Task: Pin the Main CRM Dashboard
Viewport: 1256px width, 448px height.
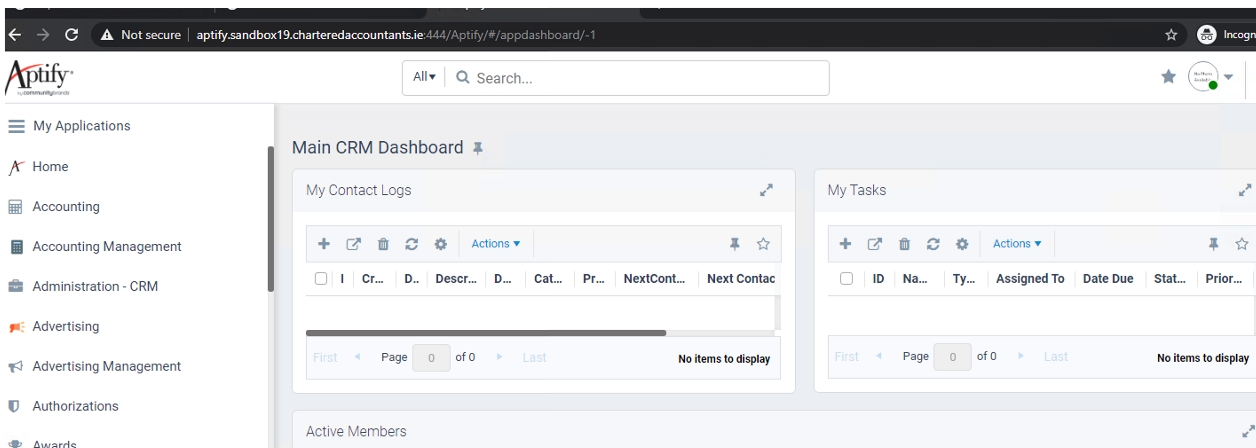Action: coord(478,148)
